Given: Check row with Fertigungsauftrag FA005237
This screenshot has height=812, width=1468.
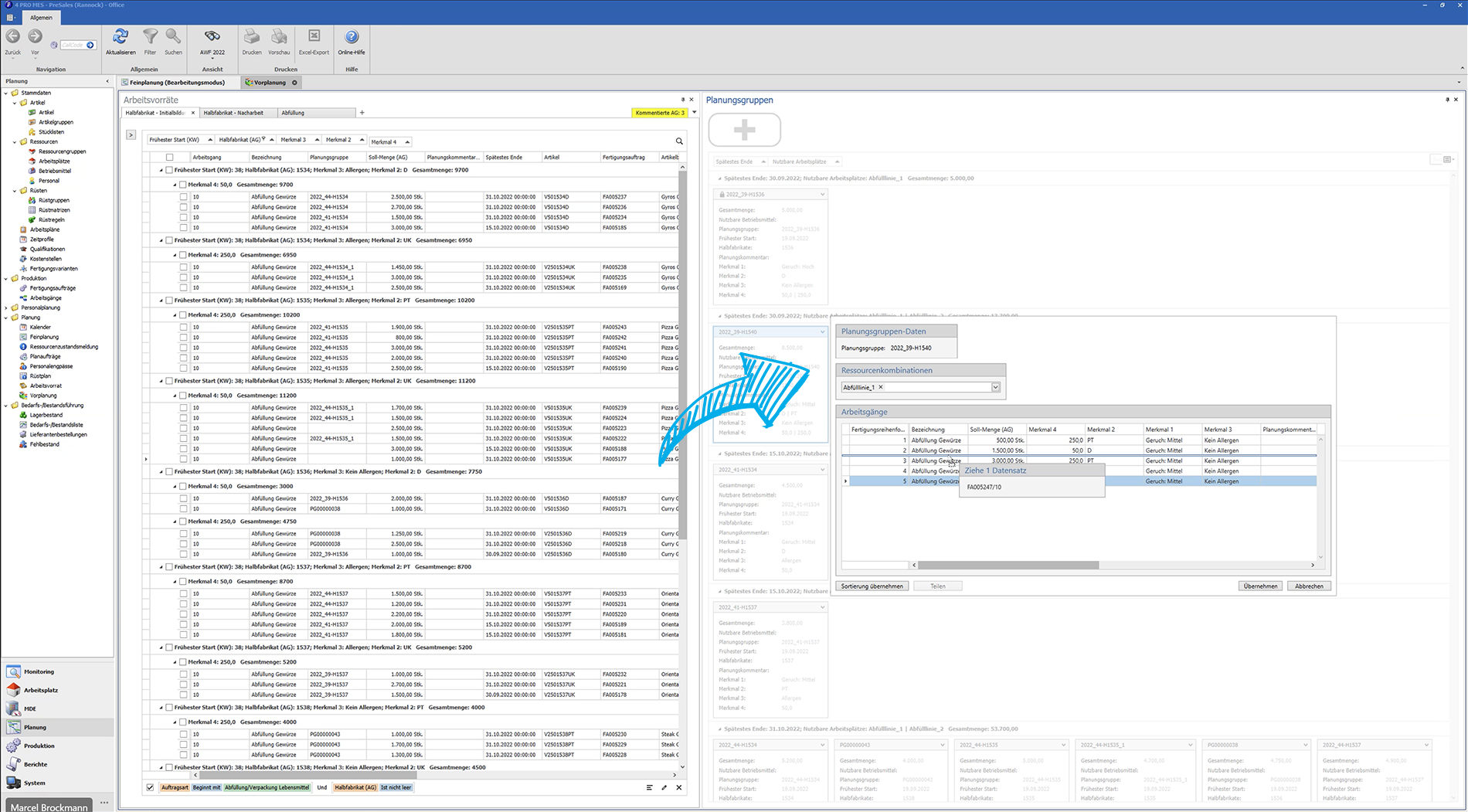Looking at the screenshot, I should [x=183, y=197].
